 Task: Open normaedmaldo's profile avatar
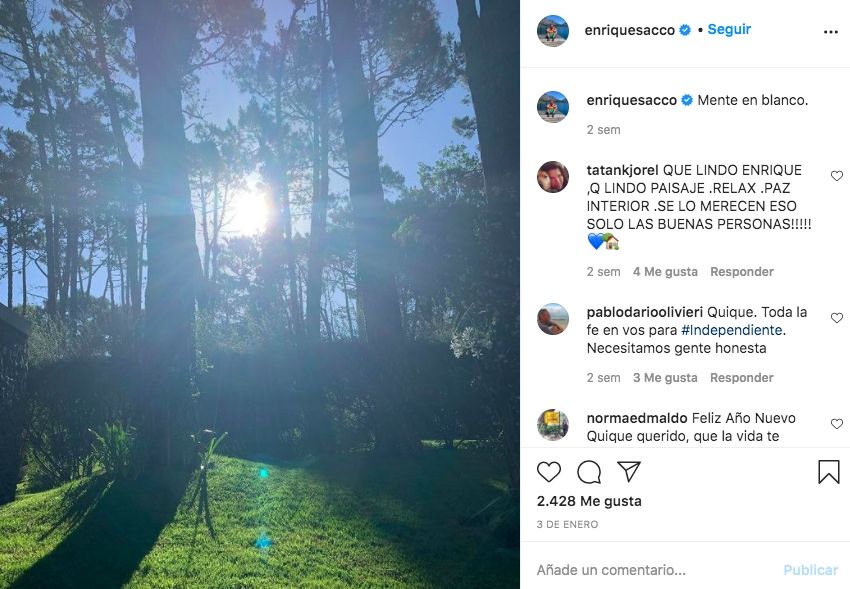pyautogui.click(x=552, y=425)
